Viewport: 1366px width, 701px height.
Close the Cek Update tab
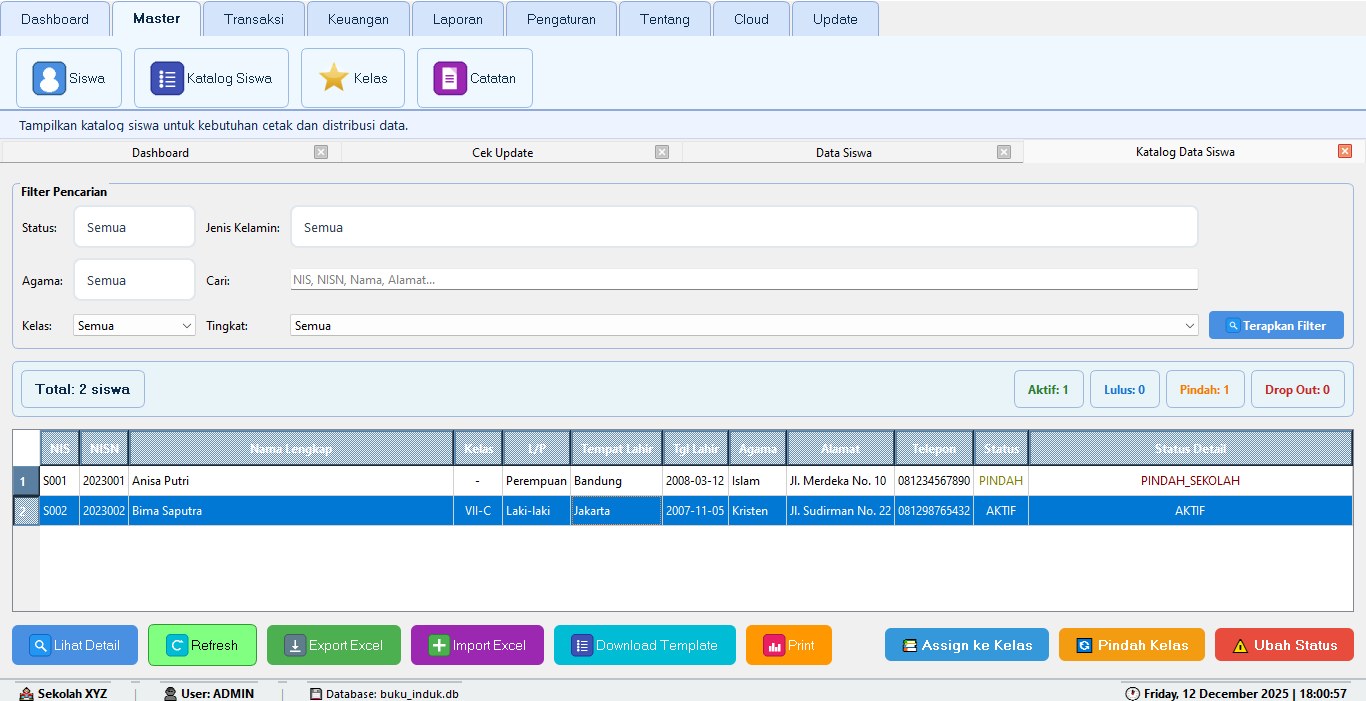[662, 152]
